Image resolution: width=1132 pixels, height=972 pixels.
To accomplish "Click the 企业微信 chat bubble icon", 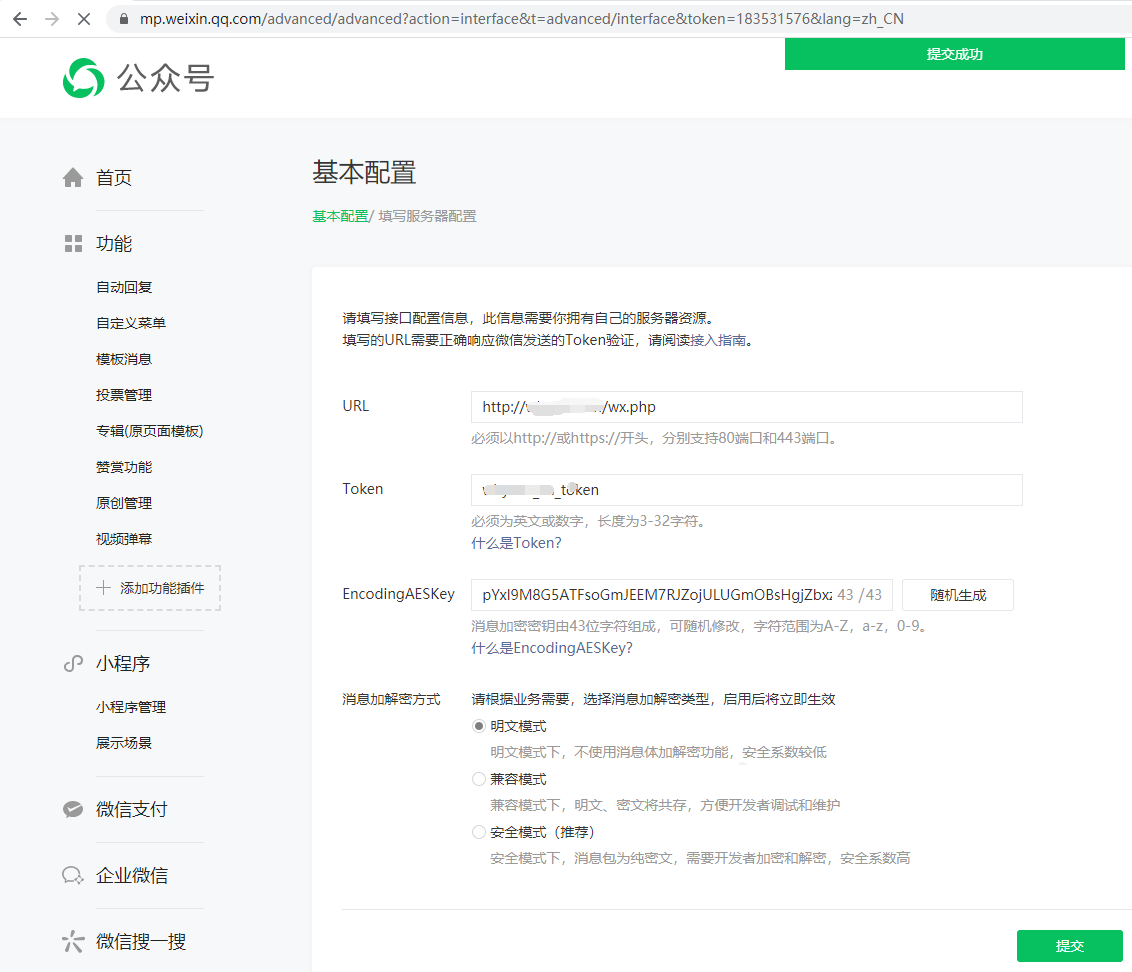I will click(x=73, y=875).
